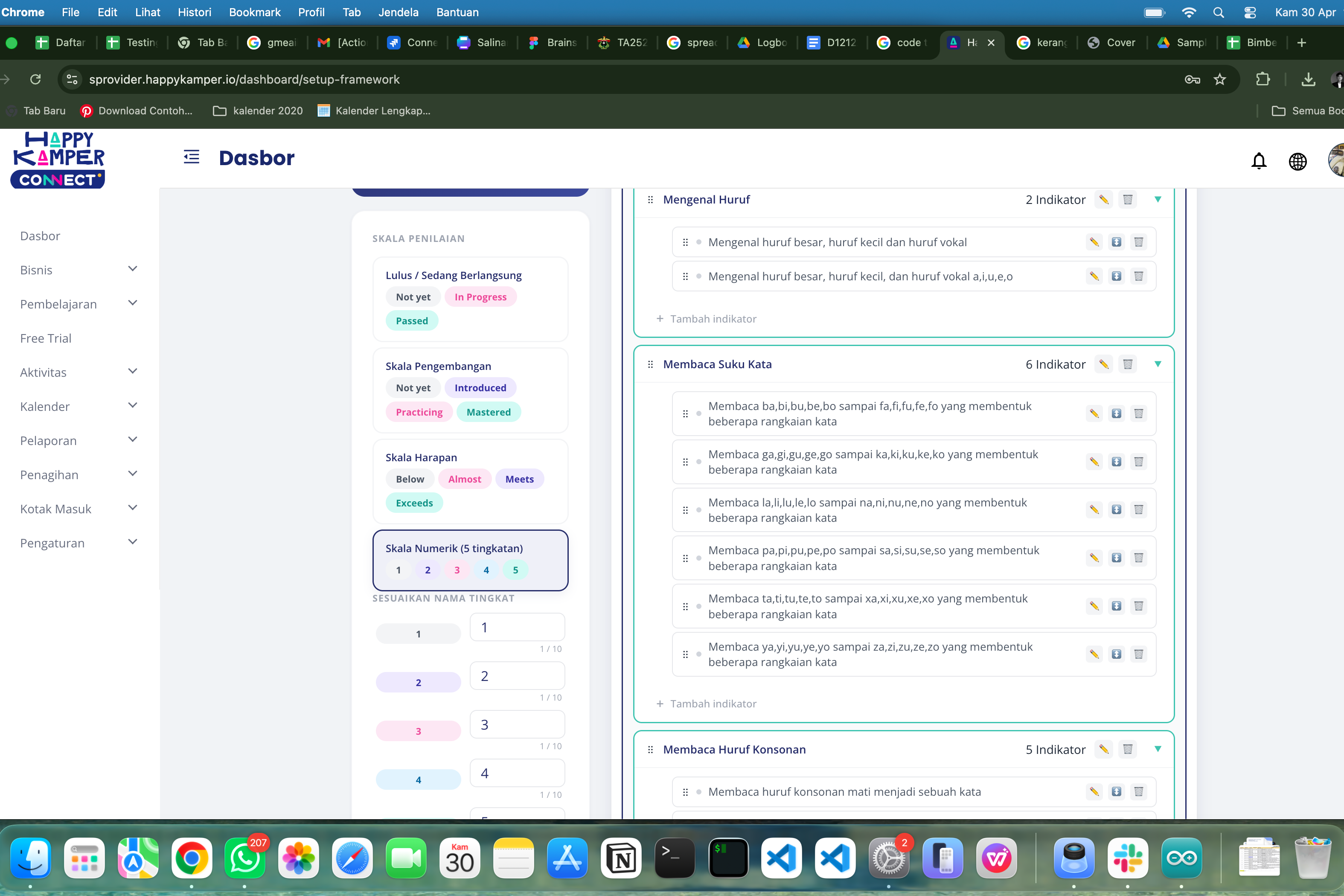Open Slack from the dock
This screenshot has width=1344, height=896.
(1127, 858)
